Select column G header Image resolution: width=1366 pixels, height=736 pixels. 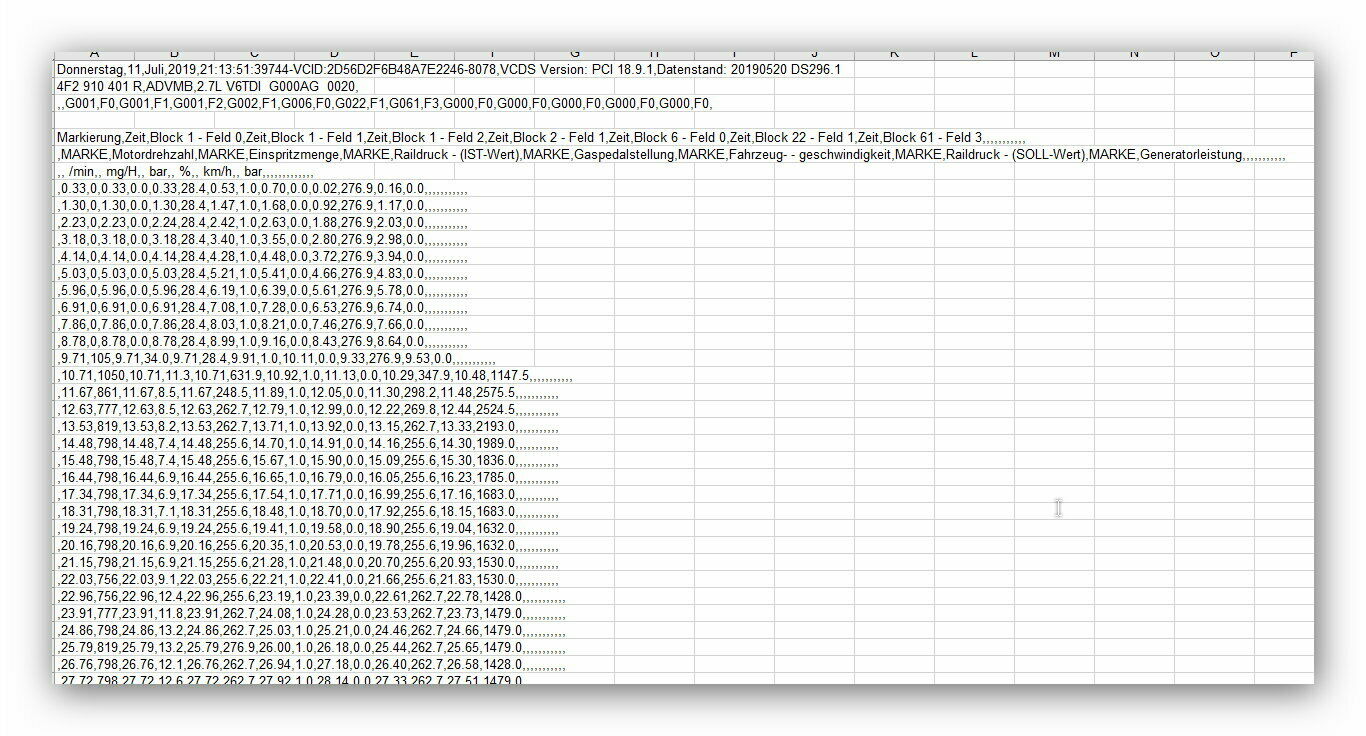click(x=574, y=54)
